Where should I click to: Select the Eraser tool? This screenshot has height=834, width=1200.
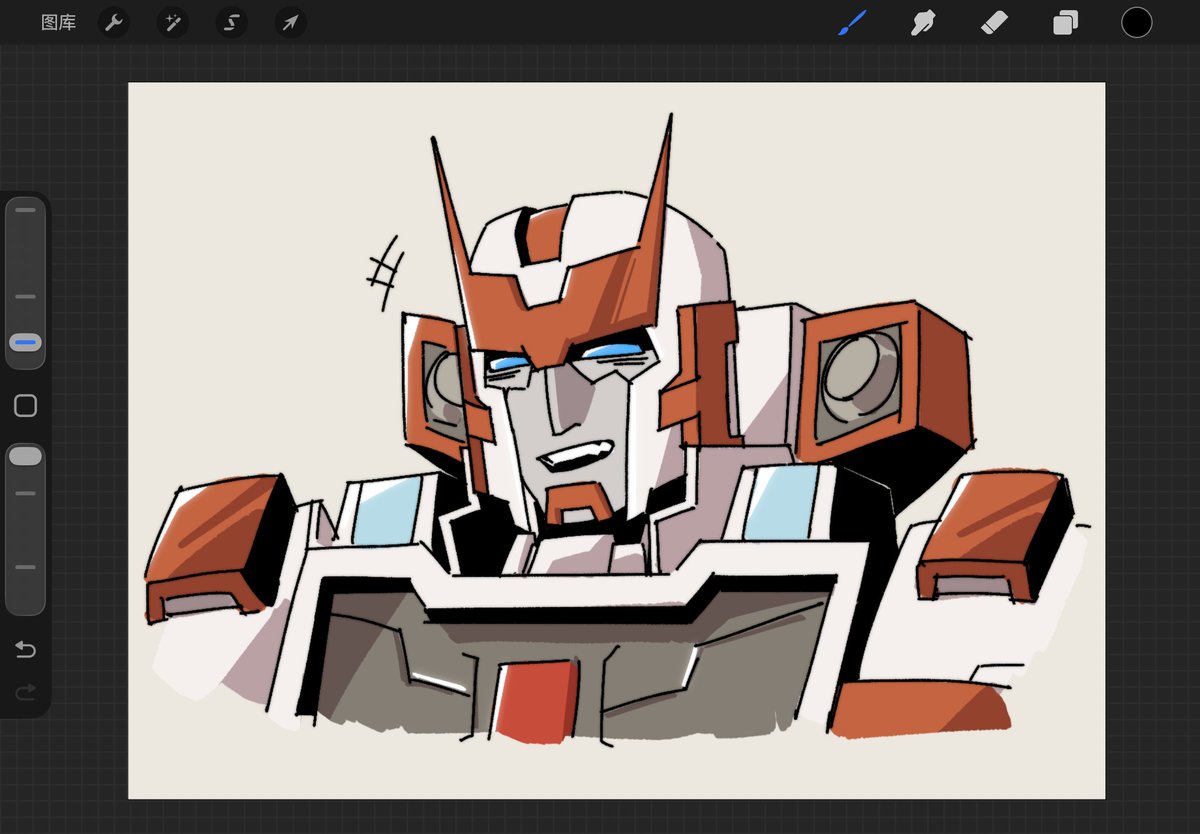tap(994, 22)
